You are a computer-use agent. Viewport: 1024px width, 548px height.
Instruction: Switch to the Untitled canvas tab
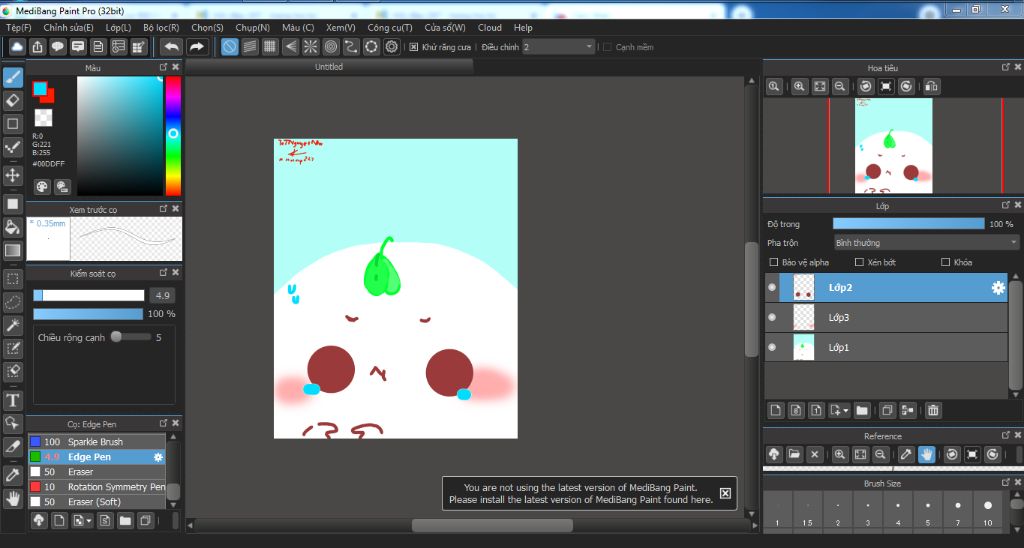pyautogui.click(x=328, y=67)
